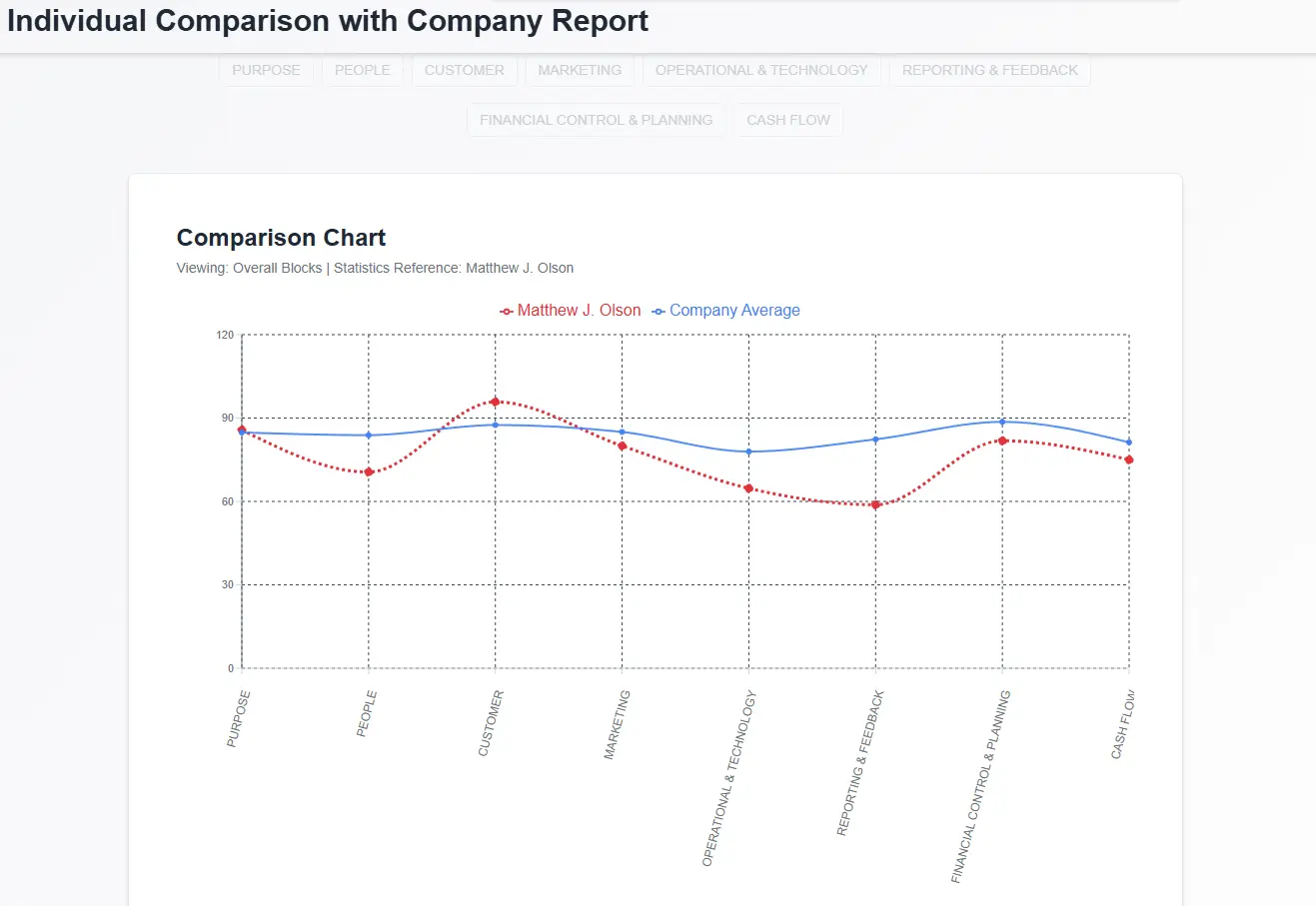
Task: Open the OPERATIONAL & TECHNOLOGY tab
Action: click(761, 70)
